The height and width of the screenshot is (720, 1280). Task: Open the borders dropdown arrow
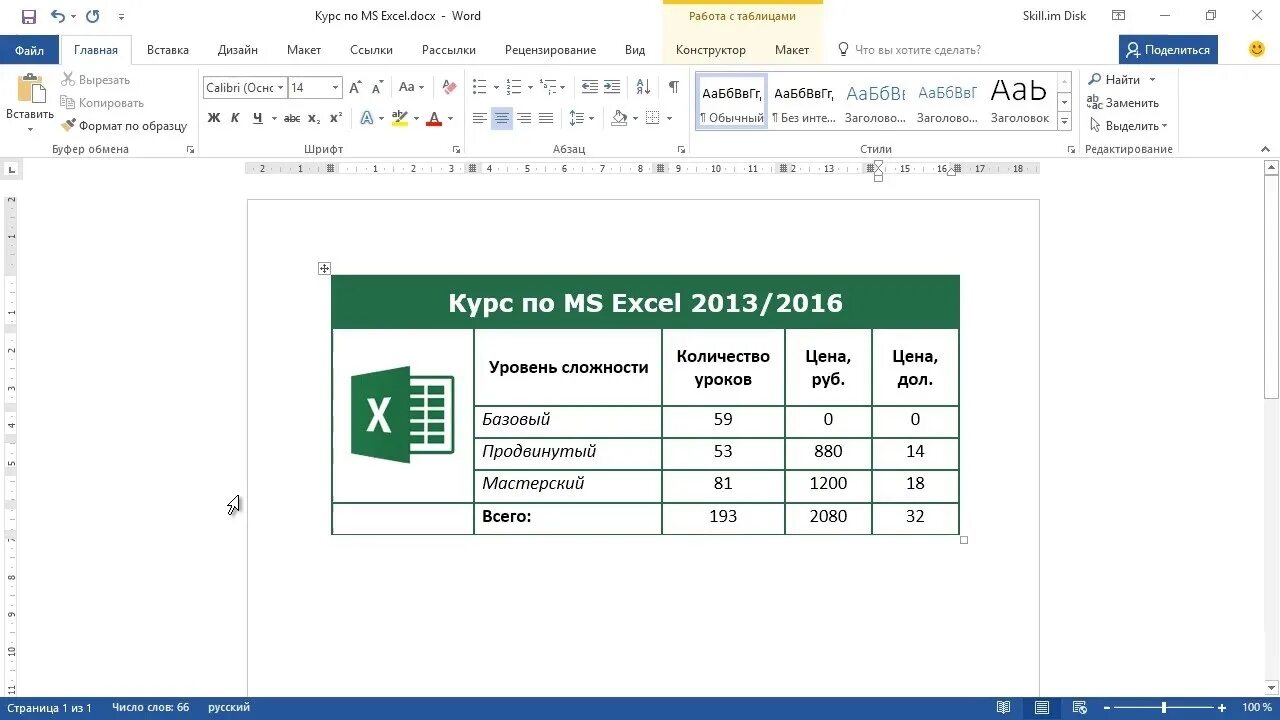(x=668, y=118)
